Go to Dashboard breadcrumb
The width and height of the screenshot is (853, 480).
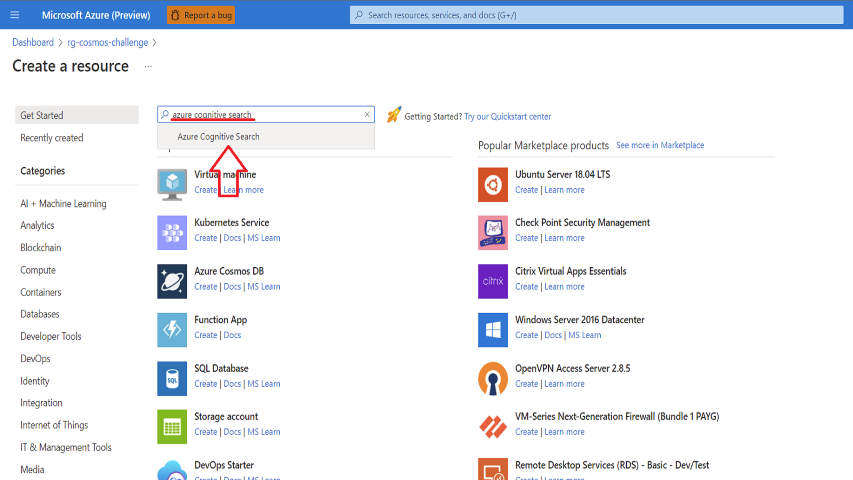(x=33, y=42)
